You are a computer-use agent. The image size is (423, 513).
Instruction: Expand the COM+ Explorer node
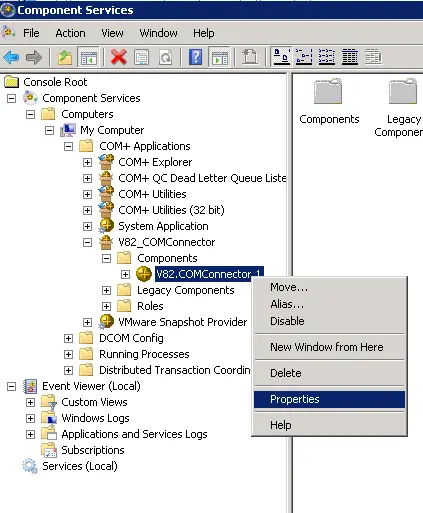click(x=87, y=162)
